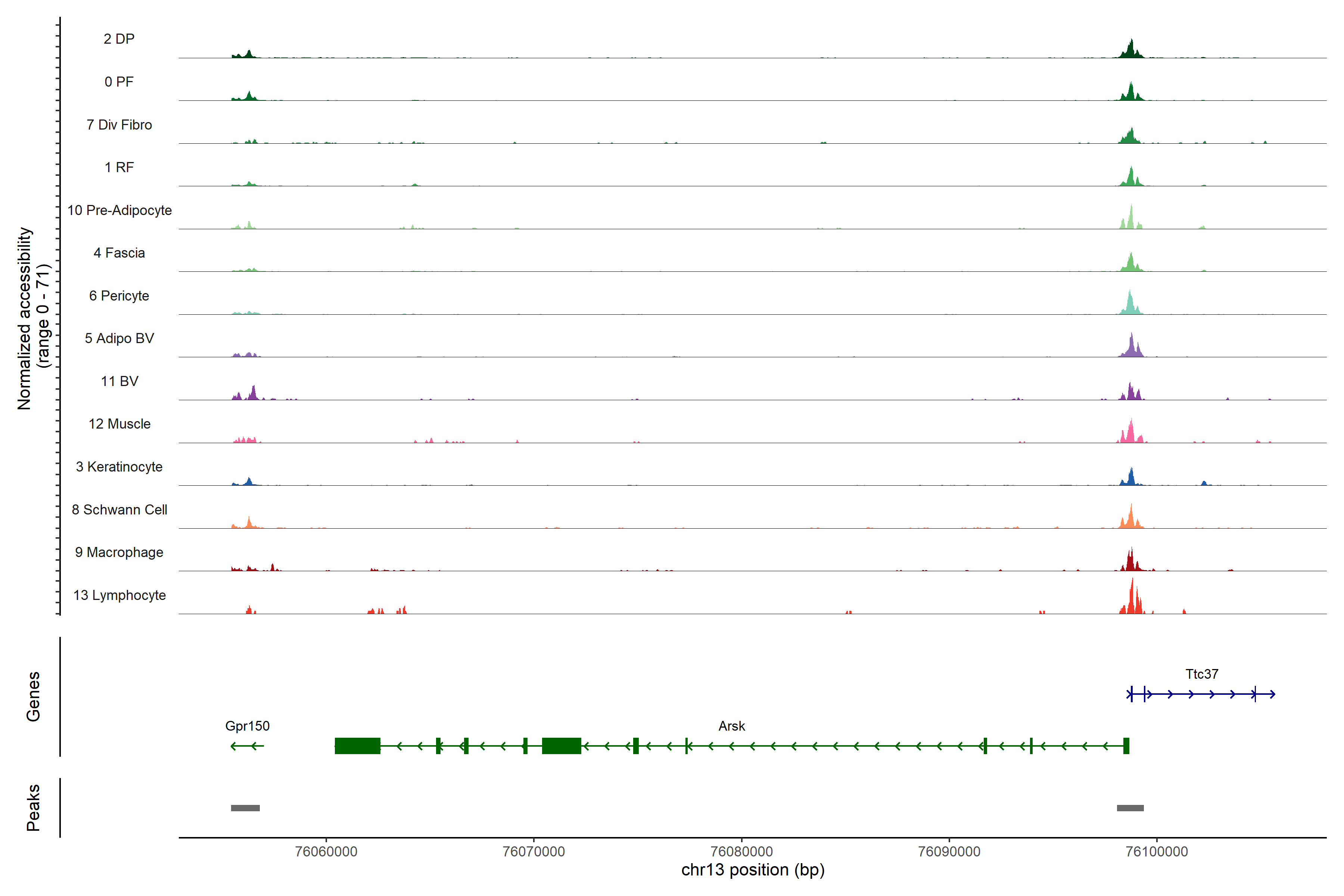Select the left gray peak bar
The width and height of the screenshot is (1344, 896).
pos(245,808)
